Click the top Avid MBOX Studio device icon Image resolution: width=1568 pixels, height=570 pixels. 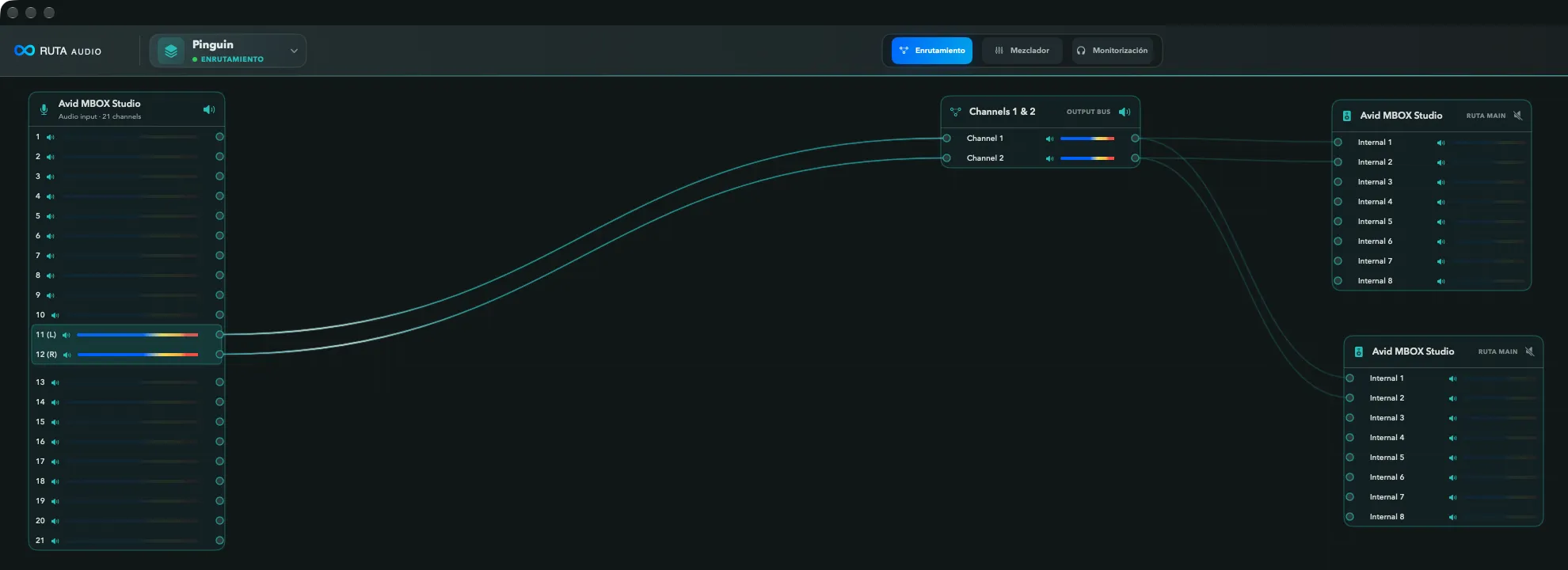click(x=1347, y=116)
